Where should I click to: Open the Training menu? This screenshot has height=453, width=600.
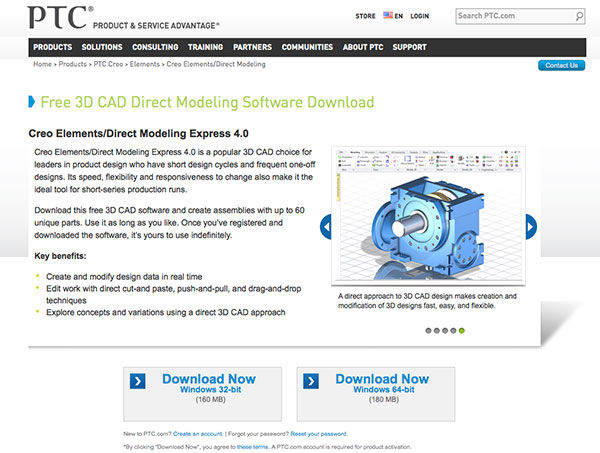[x=205, y=47]
